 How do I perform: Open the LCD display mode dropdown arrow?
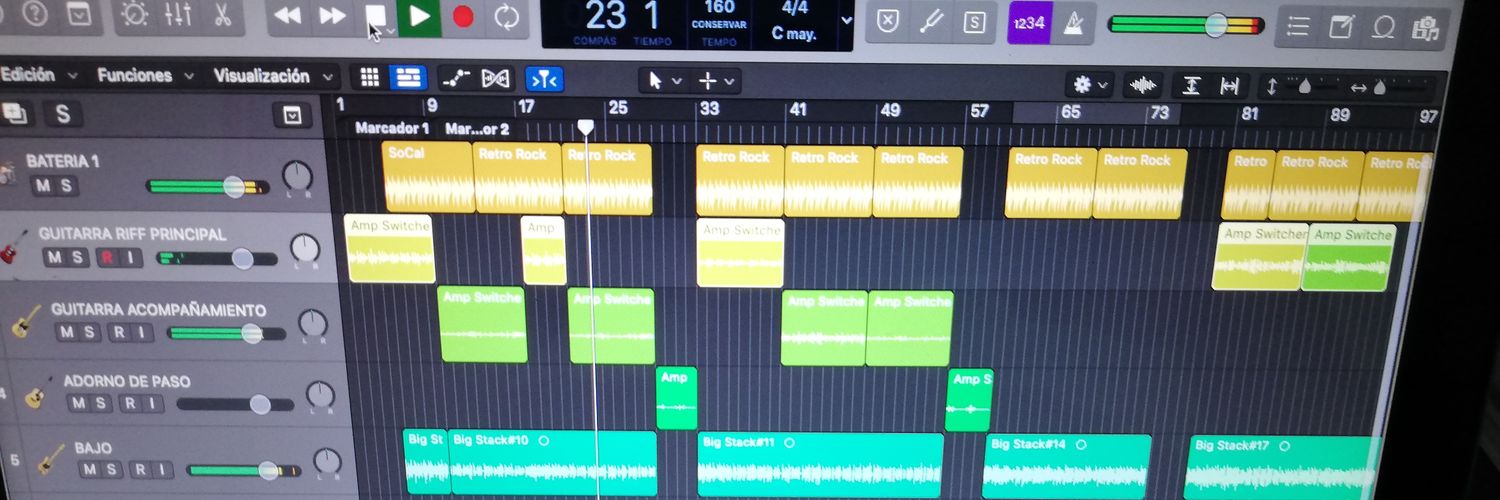click(x=847, y=20)
